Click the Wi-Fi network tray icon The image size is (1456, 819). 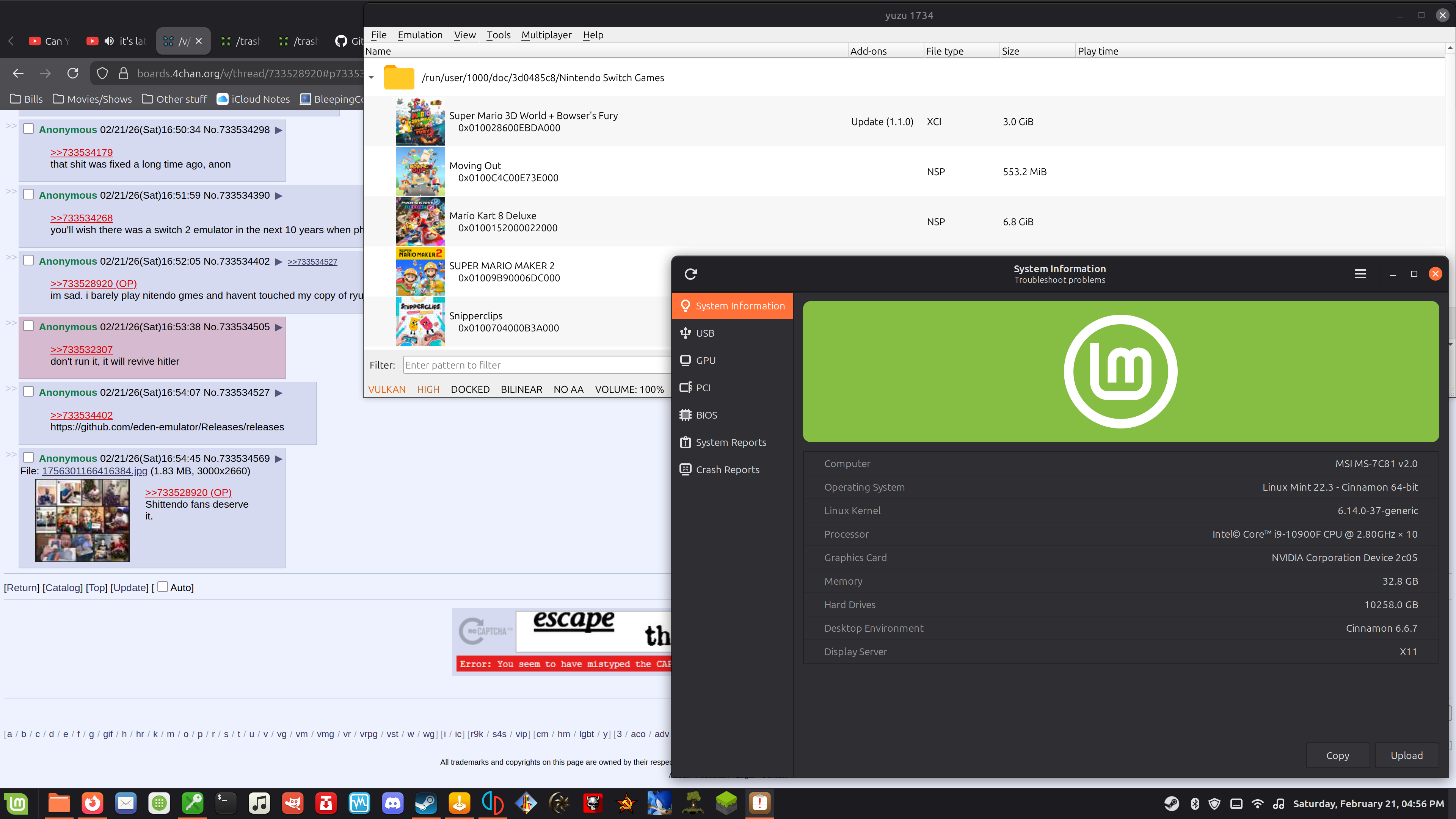click(1257, 804)
